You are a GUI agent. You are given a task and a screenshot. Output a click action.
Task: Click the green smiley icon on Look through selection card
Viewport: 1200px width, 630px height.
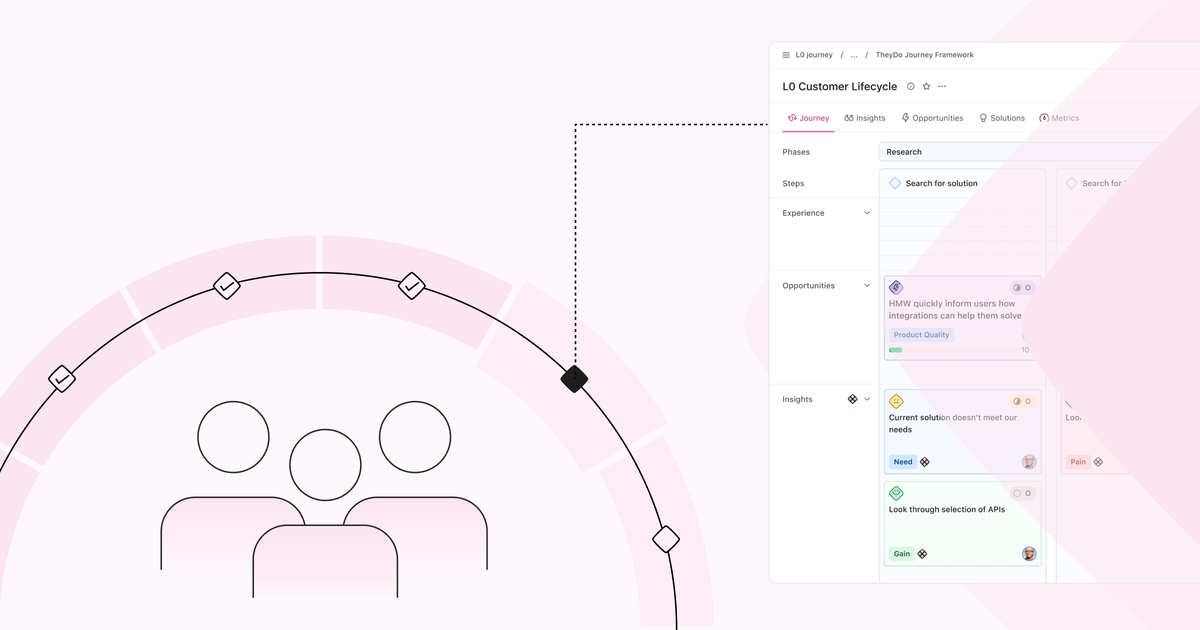896,493
